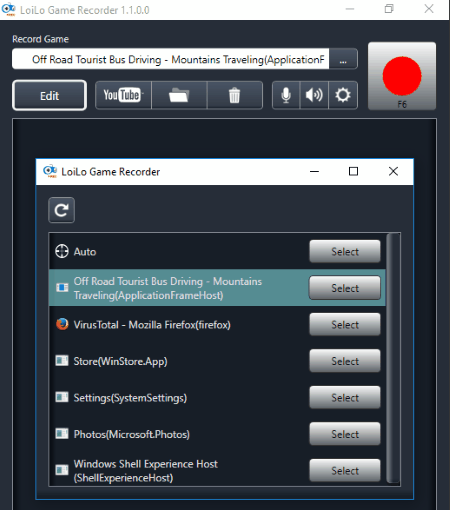This screenshot has width=450, height=510.
Task: Click the Auto crosshair target icon
Action: pos(62,251)
